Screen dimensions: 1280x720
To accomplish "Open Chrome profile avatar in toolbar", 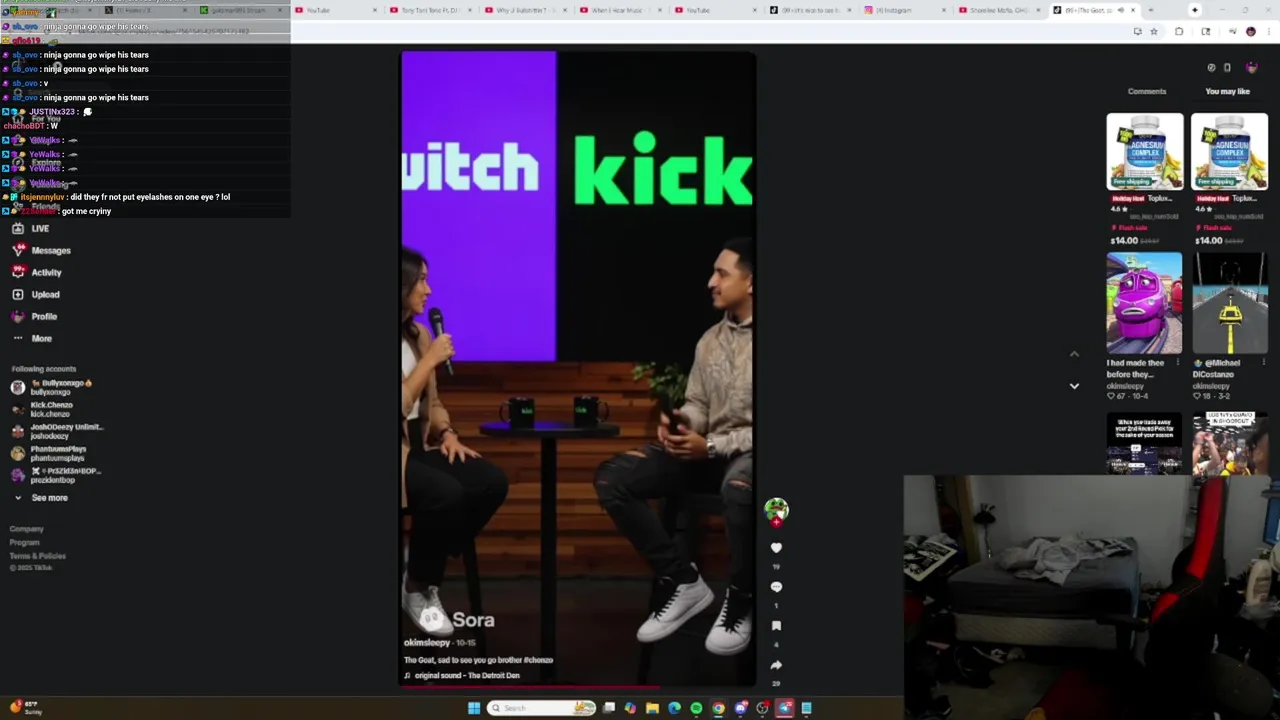I will point(1251,31).
